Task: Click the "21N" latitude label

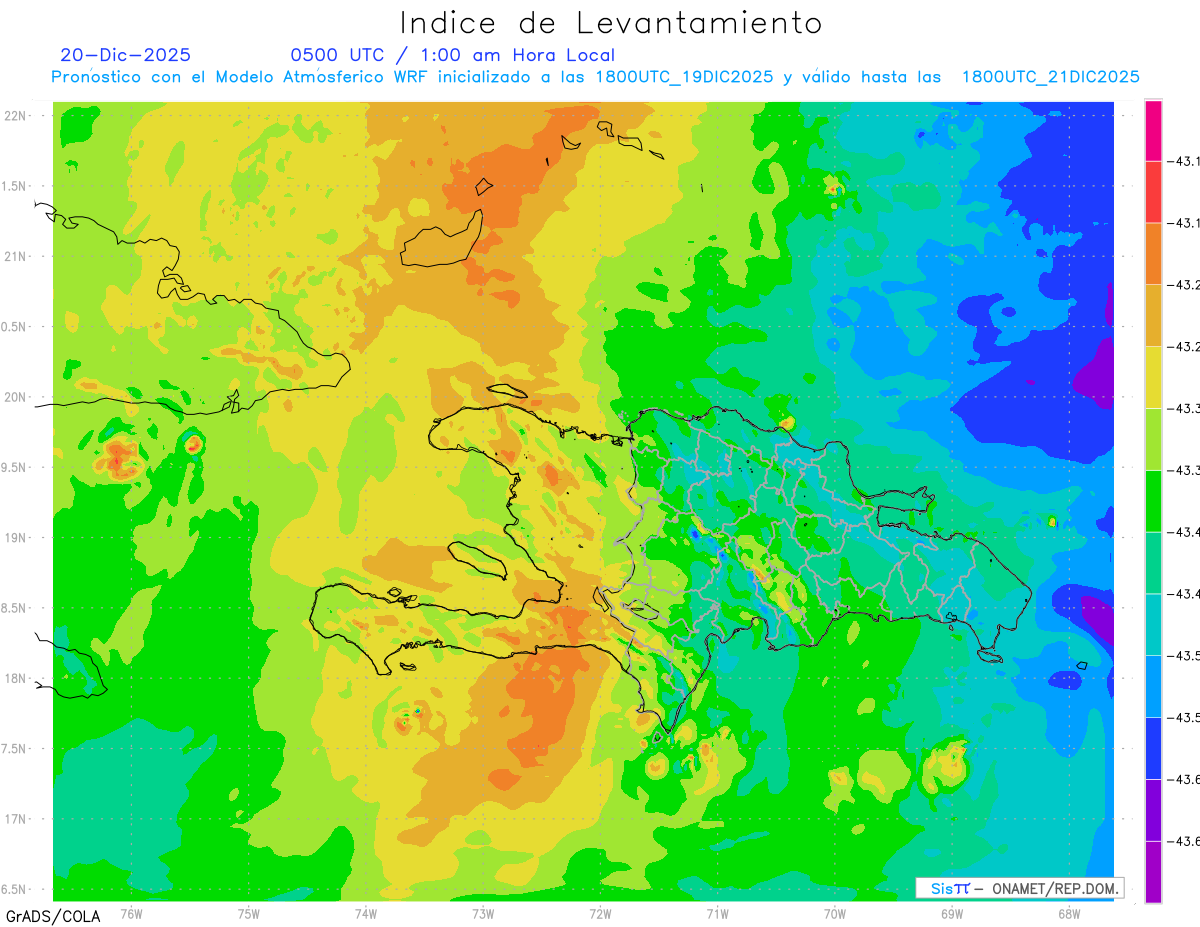Action: click(17, 257)
